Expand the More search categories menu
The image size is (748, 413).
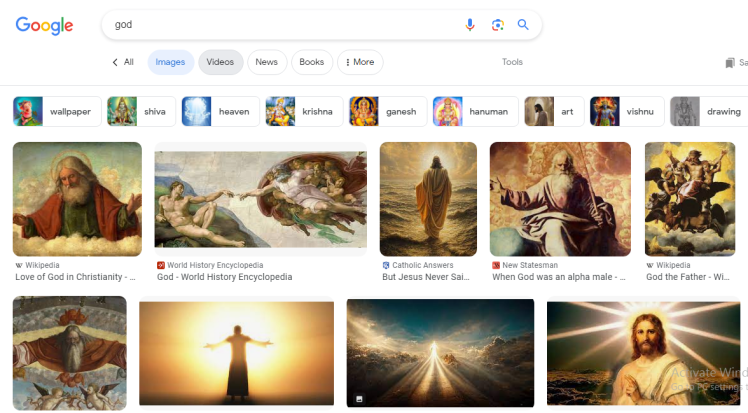pos(359,62)
